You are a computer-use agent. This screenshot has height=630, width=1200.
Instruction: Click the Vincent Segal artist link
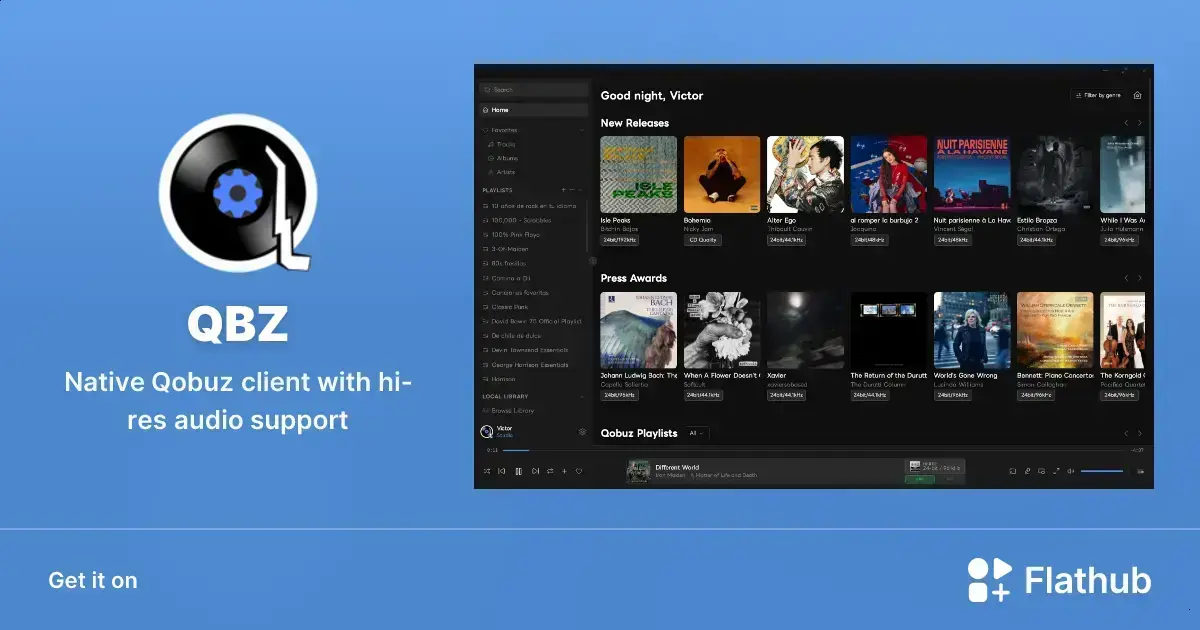tap(954, 229)
